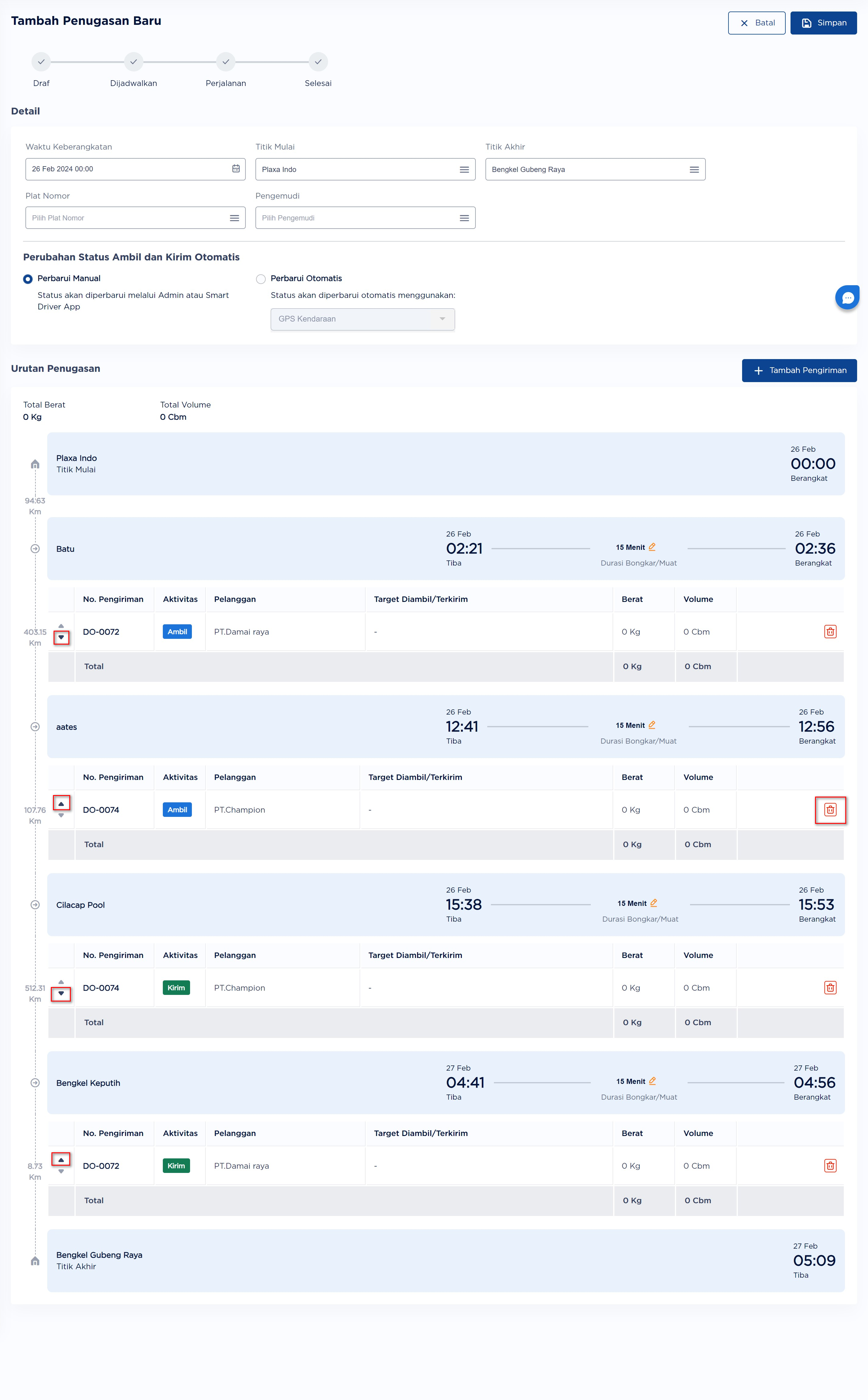The image size is (868, 1400).
Task: Edit loading duration for Batu stop
Action: pyautogui.click(x=652, y=547)
